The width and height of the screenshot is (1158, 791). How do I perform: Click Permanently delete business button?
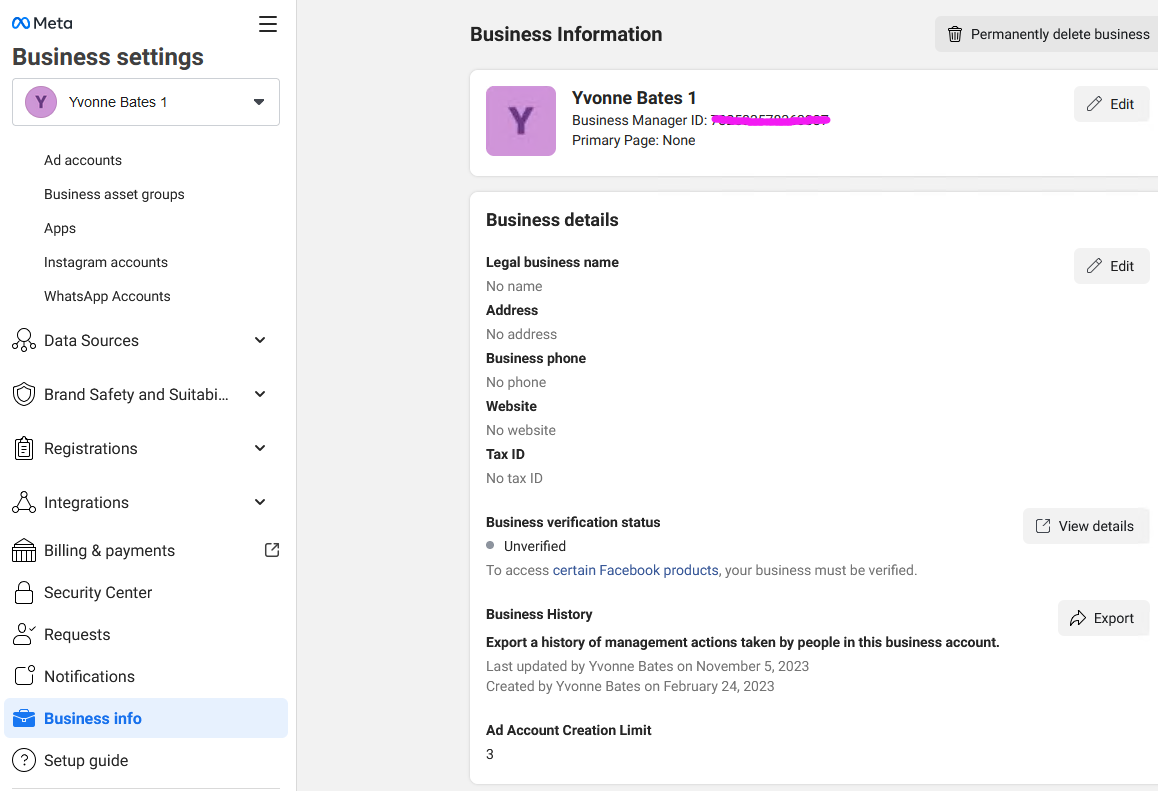point(1047,34)
